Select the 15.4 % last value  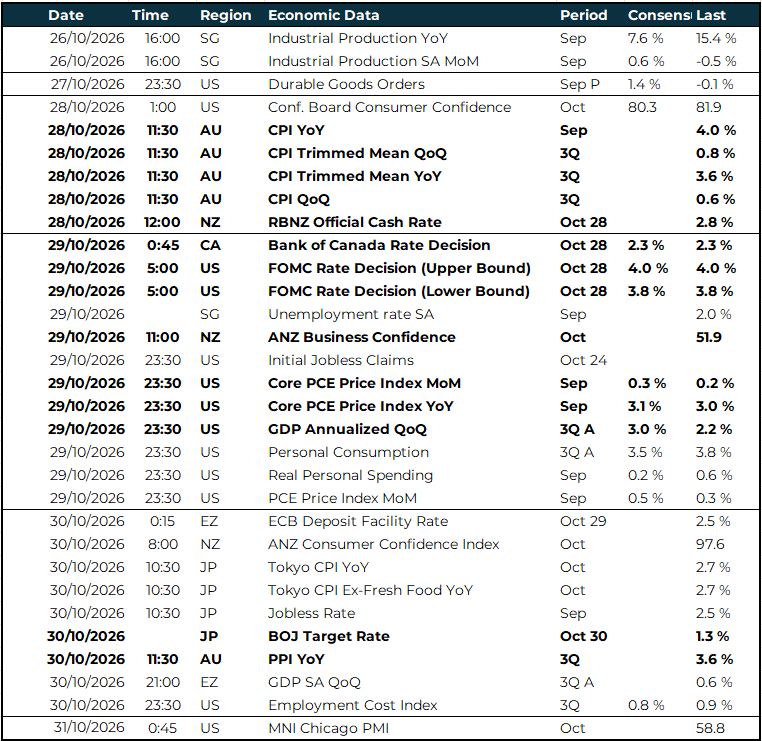point(715,38)
